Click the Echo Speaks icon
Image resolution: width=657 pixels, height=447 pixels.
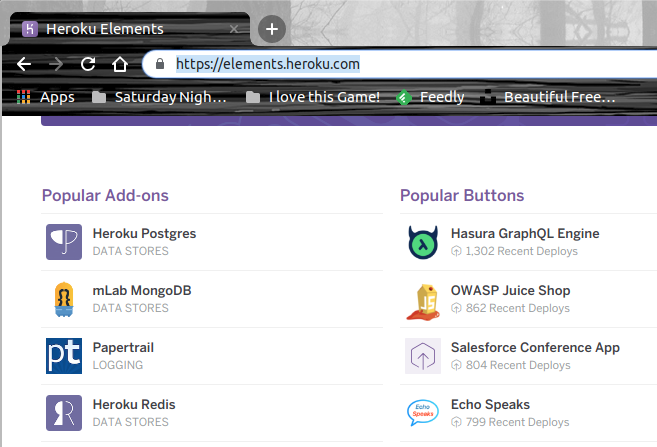point(423,413)
